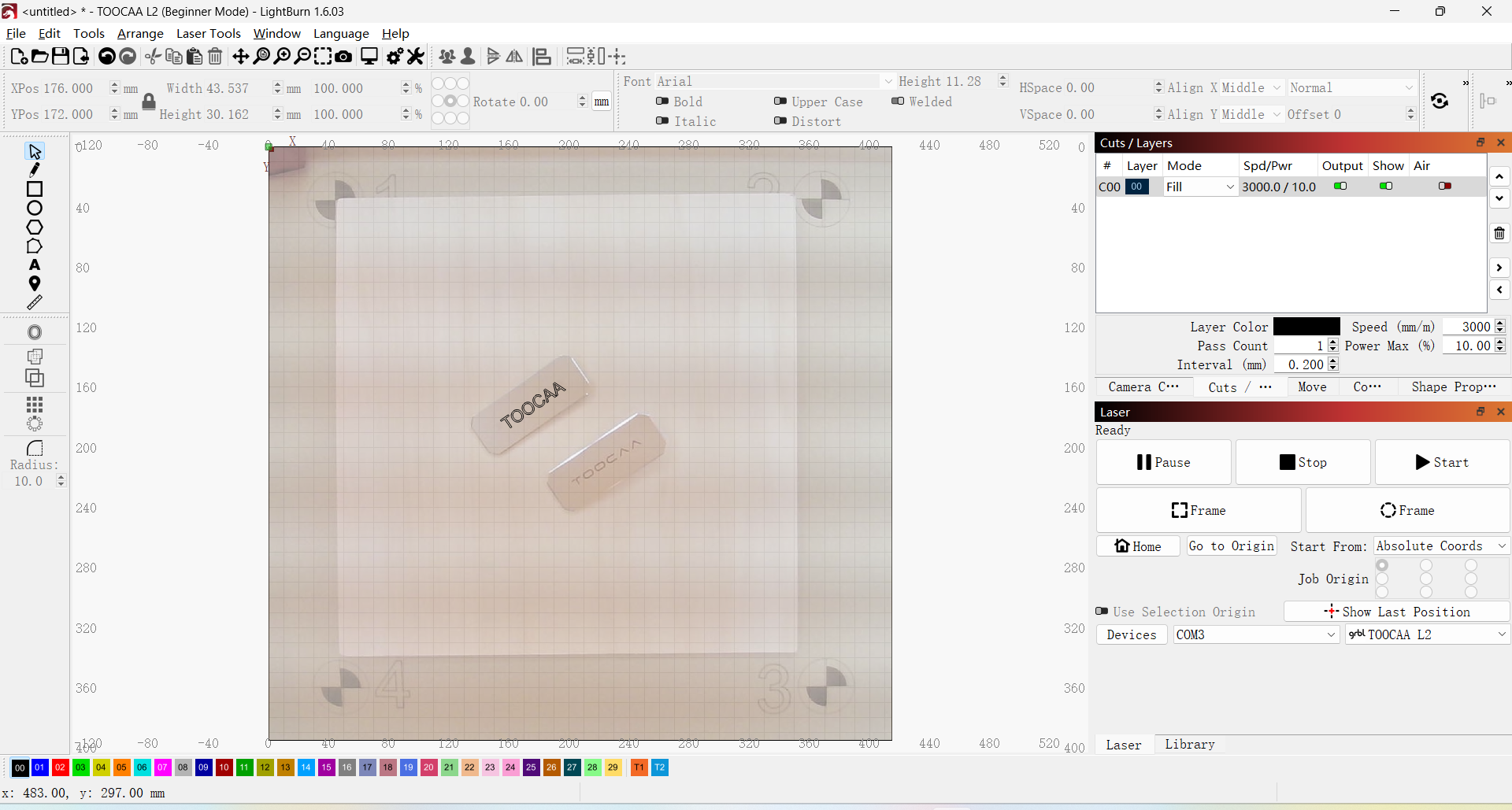Toggle the Upper Case switch
The image size is (1512, 810).
point(780,102)
